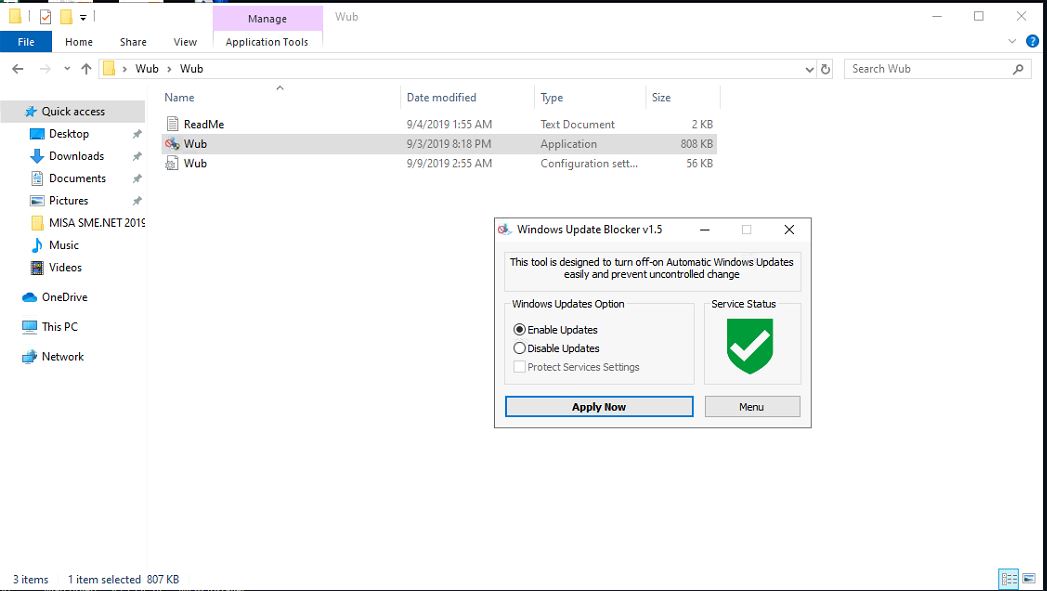Switch to the View ribbon tab
Image resolution: width=1047 pixels, height=591 pixels.
[185, 42]
